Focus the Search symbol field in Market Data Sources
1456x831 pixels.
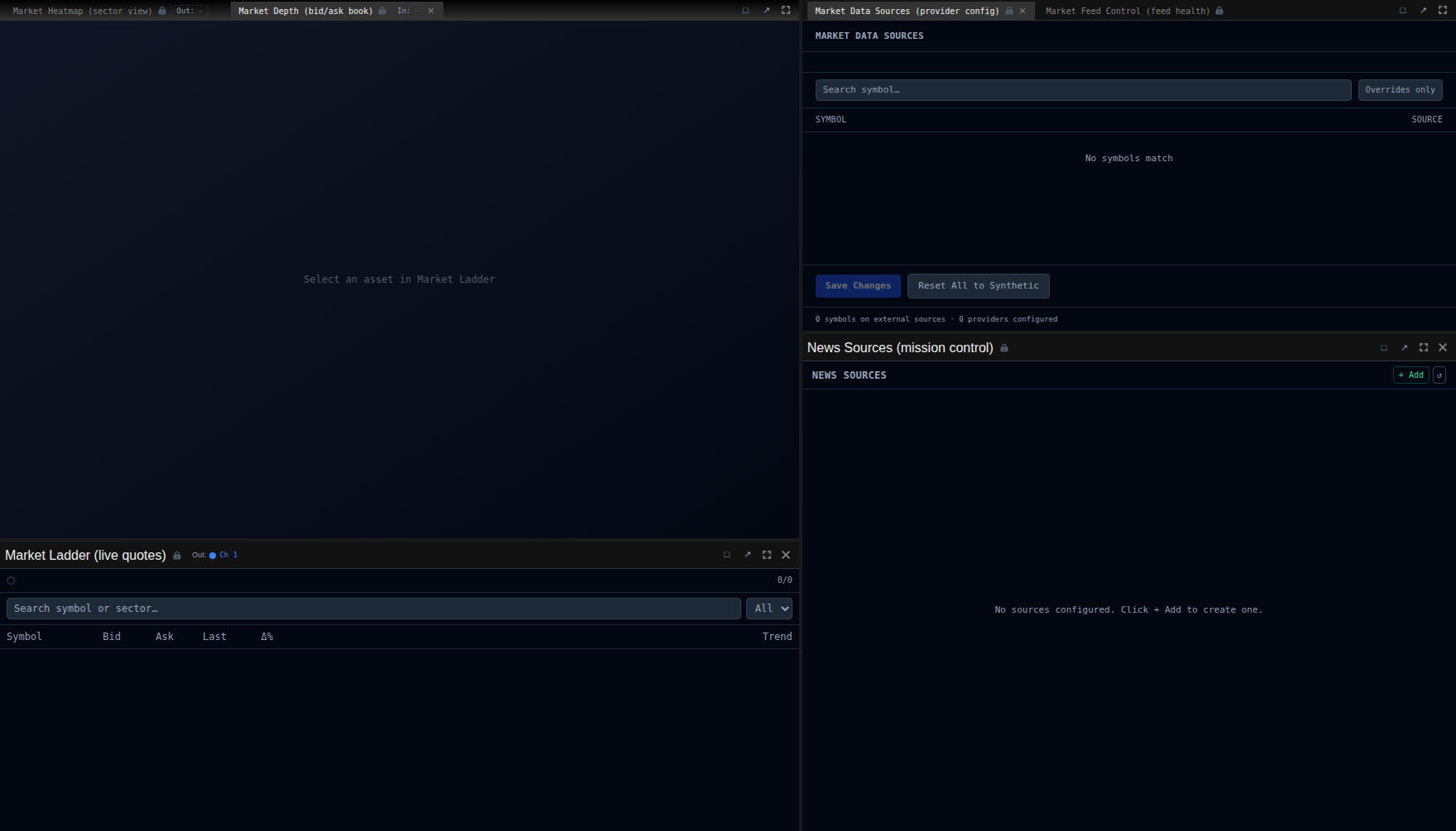[1084, 90]
